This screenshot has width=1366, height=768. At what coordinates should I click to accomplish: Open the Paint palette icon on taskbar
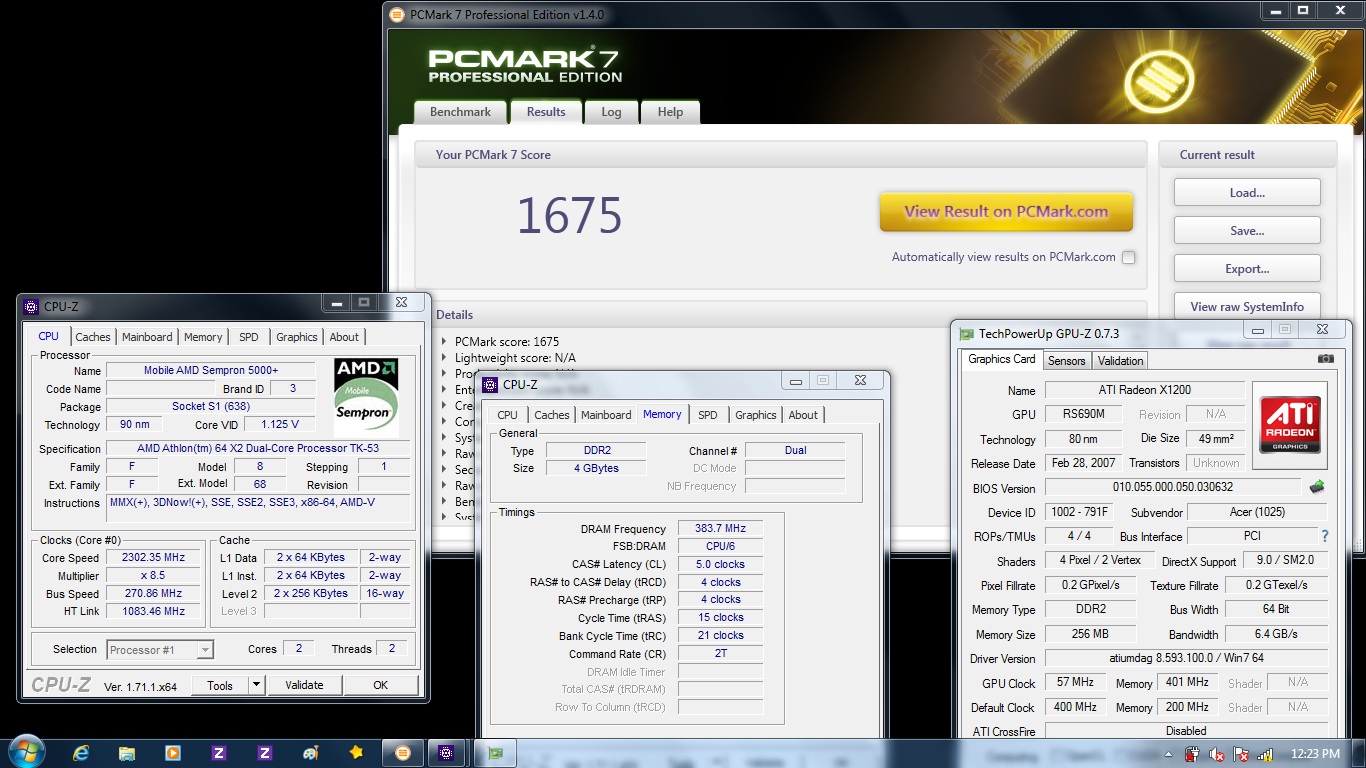click(310, 753)
